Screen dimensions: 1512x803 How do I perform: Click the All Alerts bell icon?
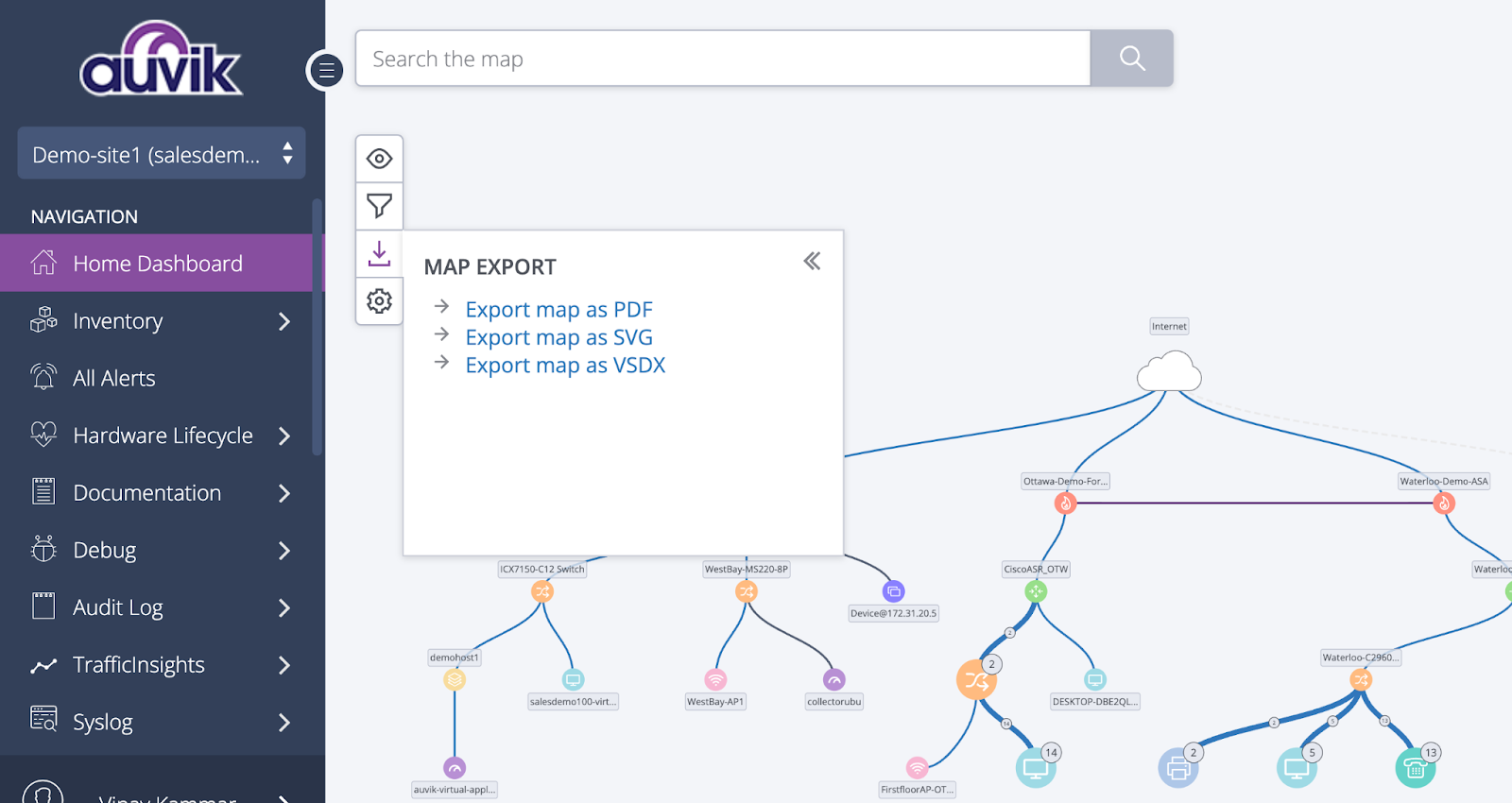tap(43, 377)
